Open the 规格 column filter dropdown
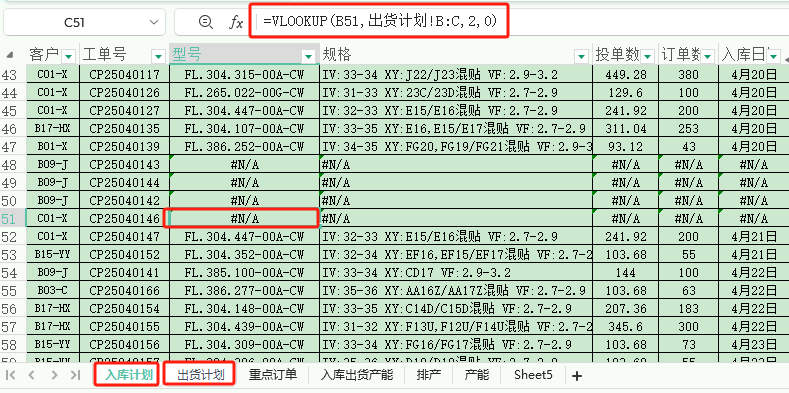The image size is (789, 393). [x=582, y=55]
